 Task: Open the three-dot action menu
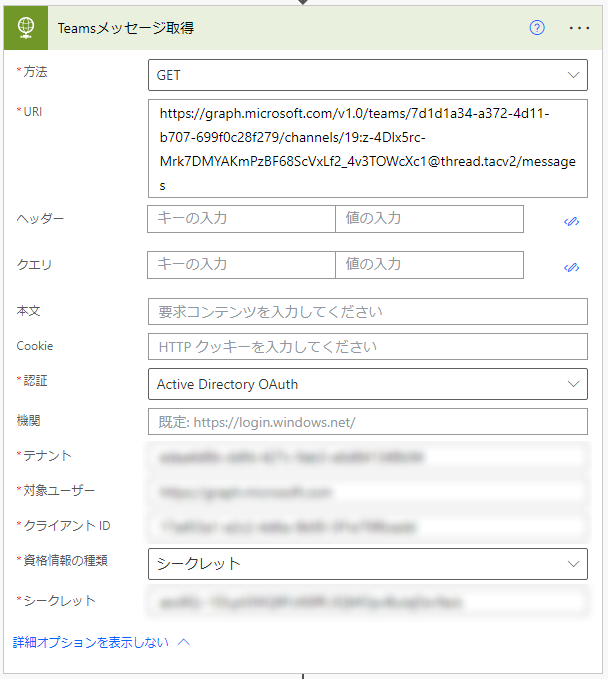click(x=579, y=28)
